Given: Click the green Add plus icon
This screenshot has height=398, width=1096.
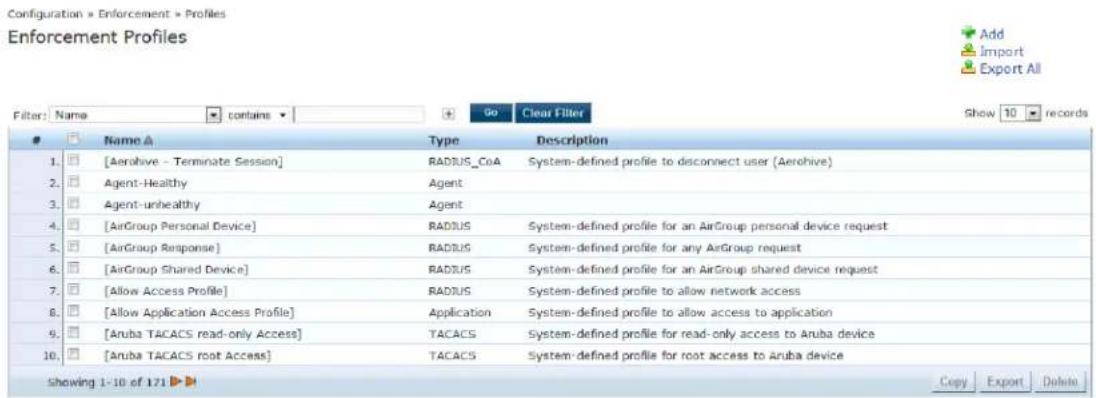Looking at the screenshot, I should click(x=969, y=34).
